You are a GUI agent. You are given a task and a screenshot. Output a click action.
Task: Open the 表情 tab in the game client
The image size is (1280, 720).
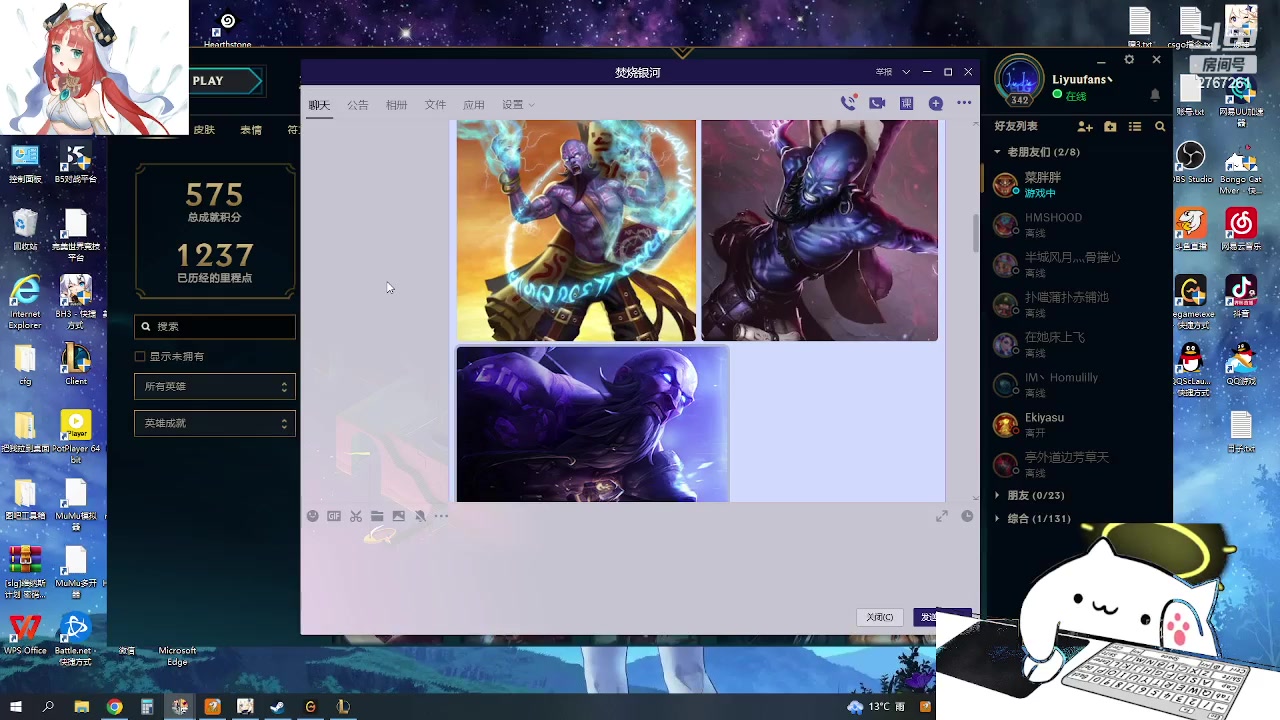(251, 130)
